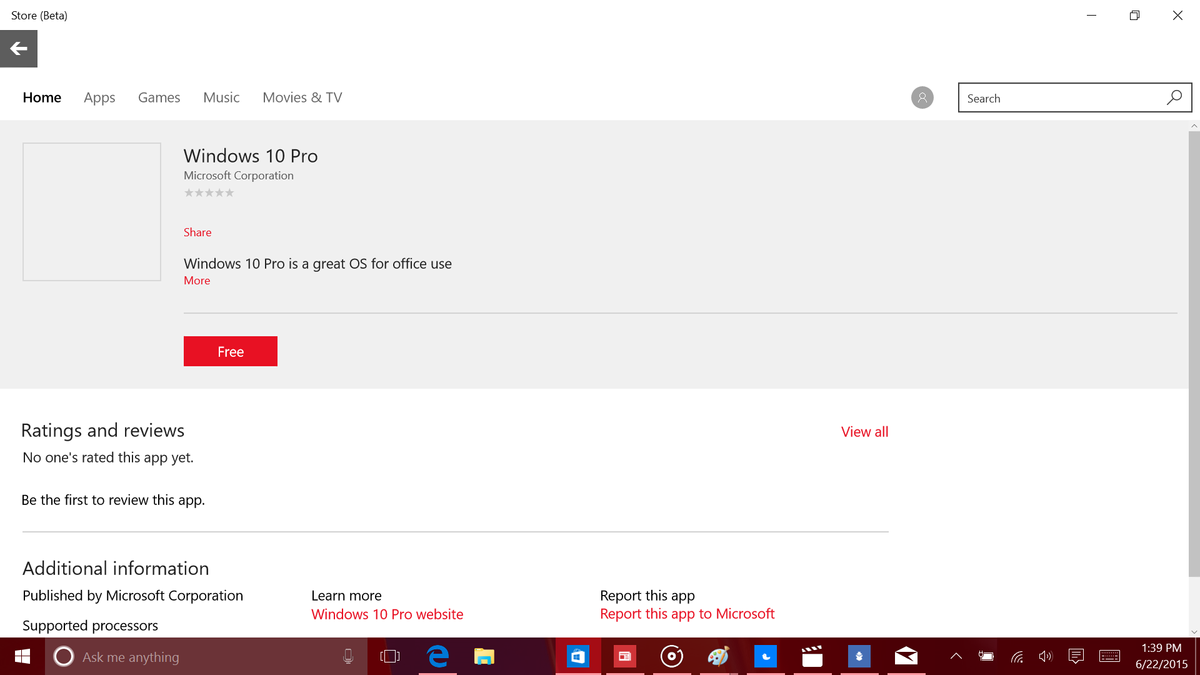Open the Movies & TV taskbar icon
The width and height of the screenshot is (1200, 675).
tap(812, 656)
